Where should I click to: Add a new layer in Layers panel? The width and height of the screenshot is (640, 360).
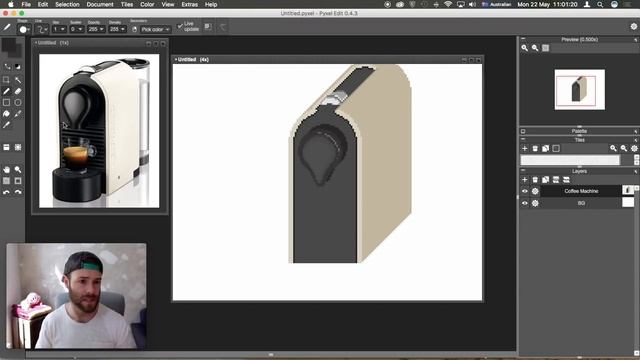click(525, 180)
